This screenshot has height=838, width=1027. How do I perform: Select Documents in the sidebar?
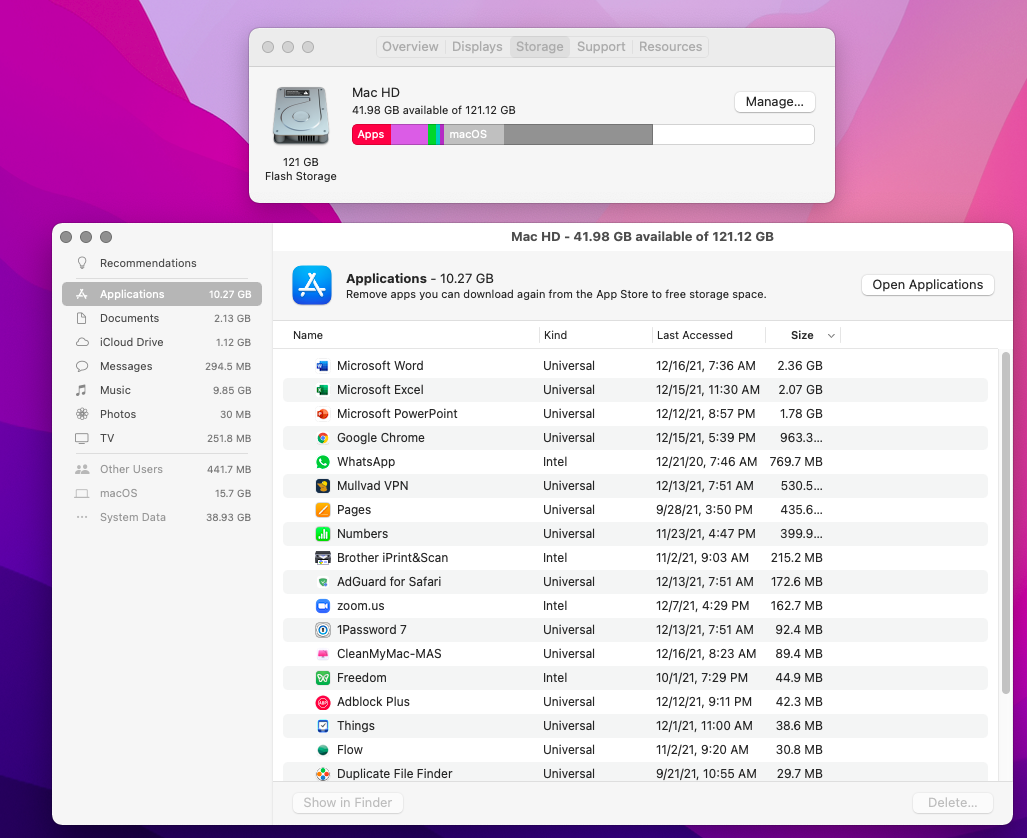tap(162, 318)
